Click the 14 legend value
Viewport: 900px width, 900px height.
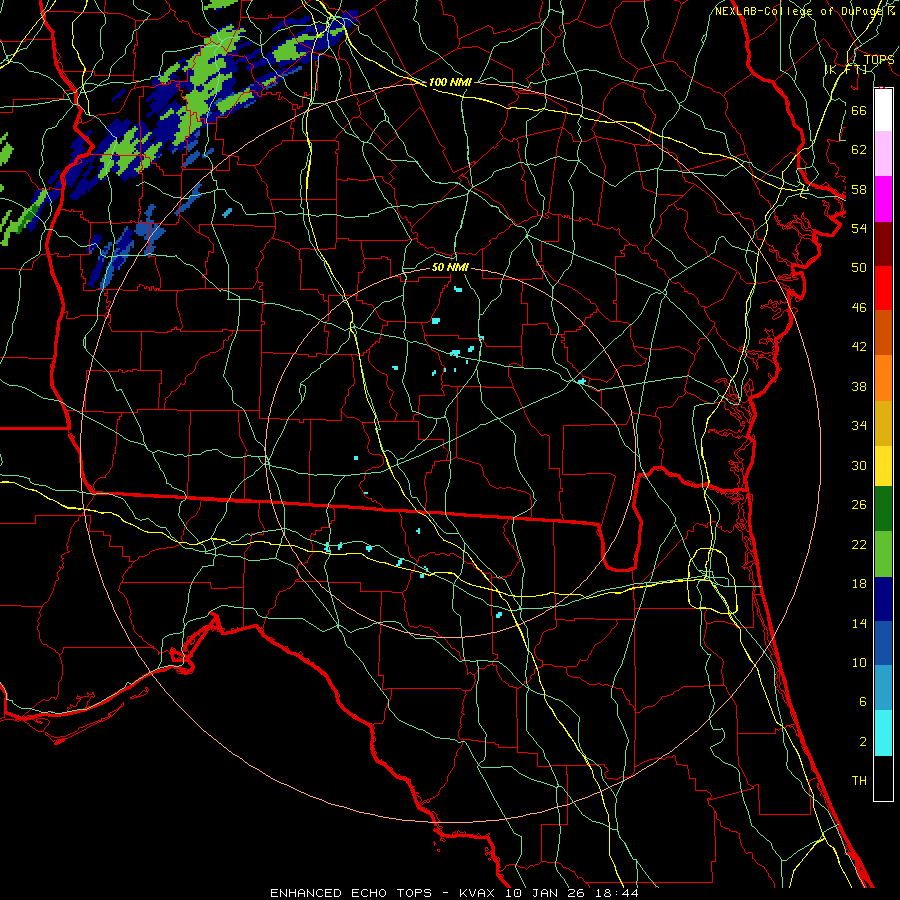point(859,623)
